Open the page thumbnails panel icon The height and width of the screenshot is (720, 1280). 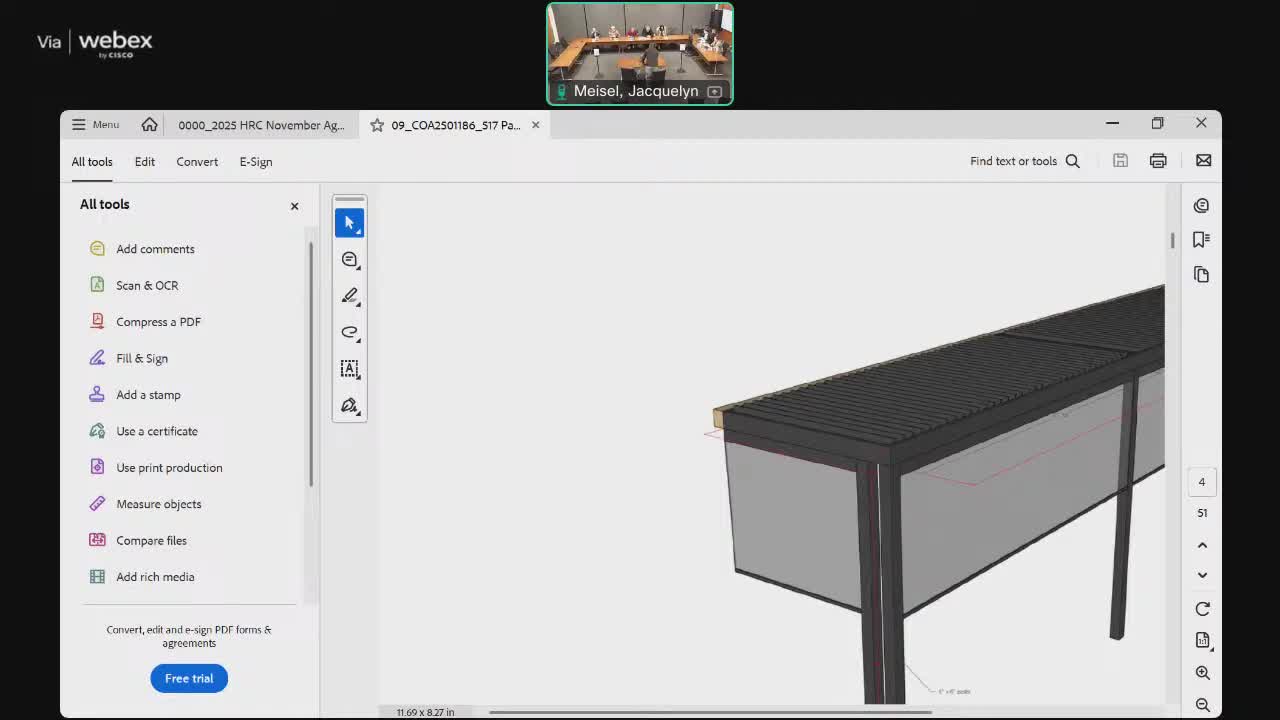(1201, 274)
